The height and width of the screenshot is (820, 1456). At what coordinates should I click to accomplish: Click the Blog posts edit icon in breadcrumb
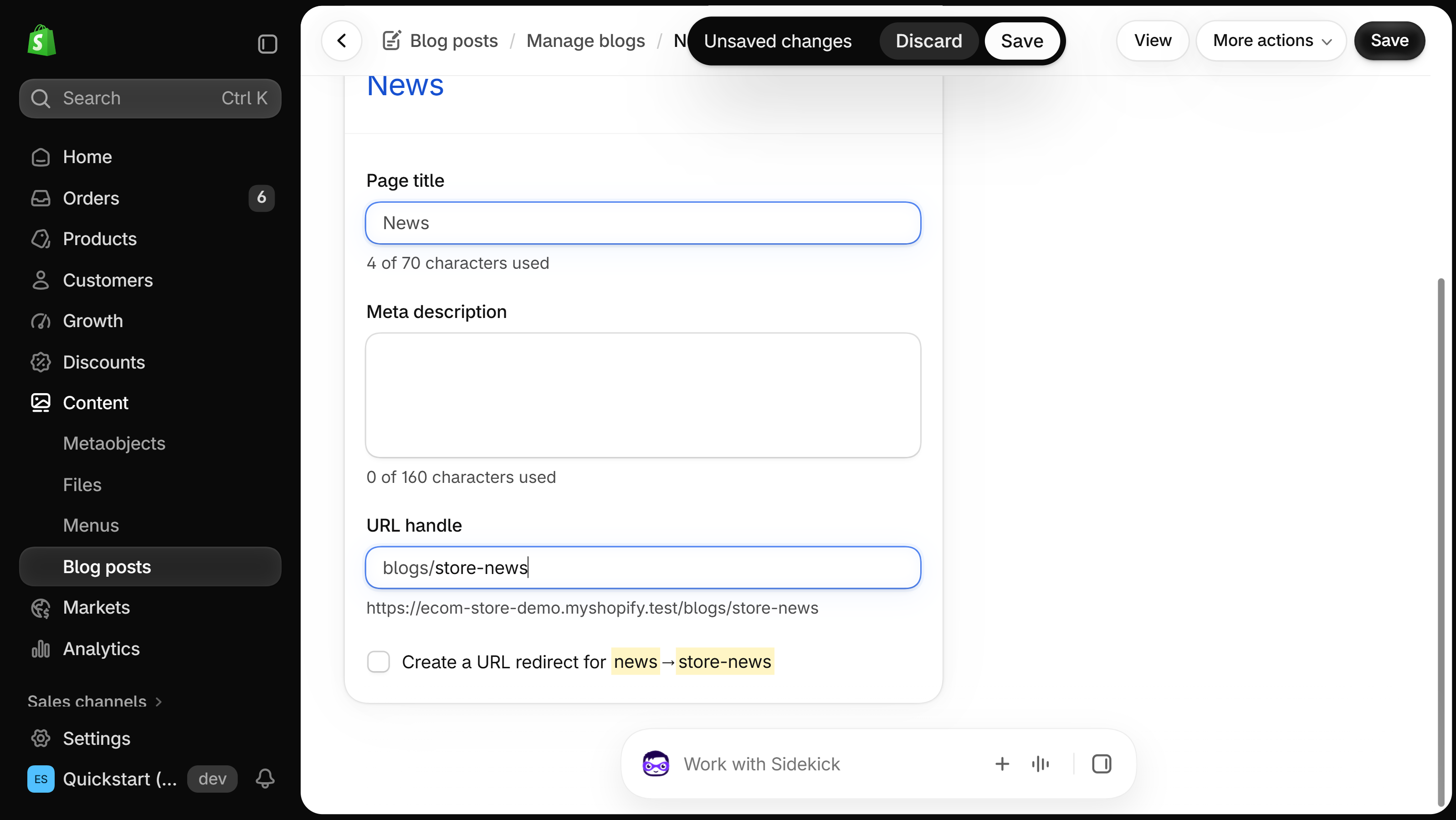pos(392,41)
